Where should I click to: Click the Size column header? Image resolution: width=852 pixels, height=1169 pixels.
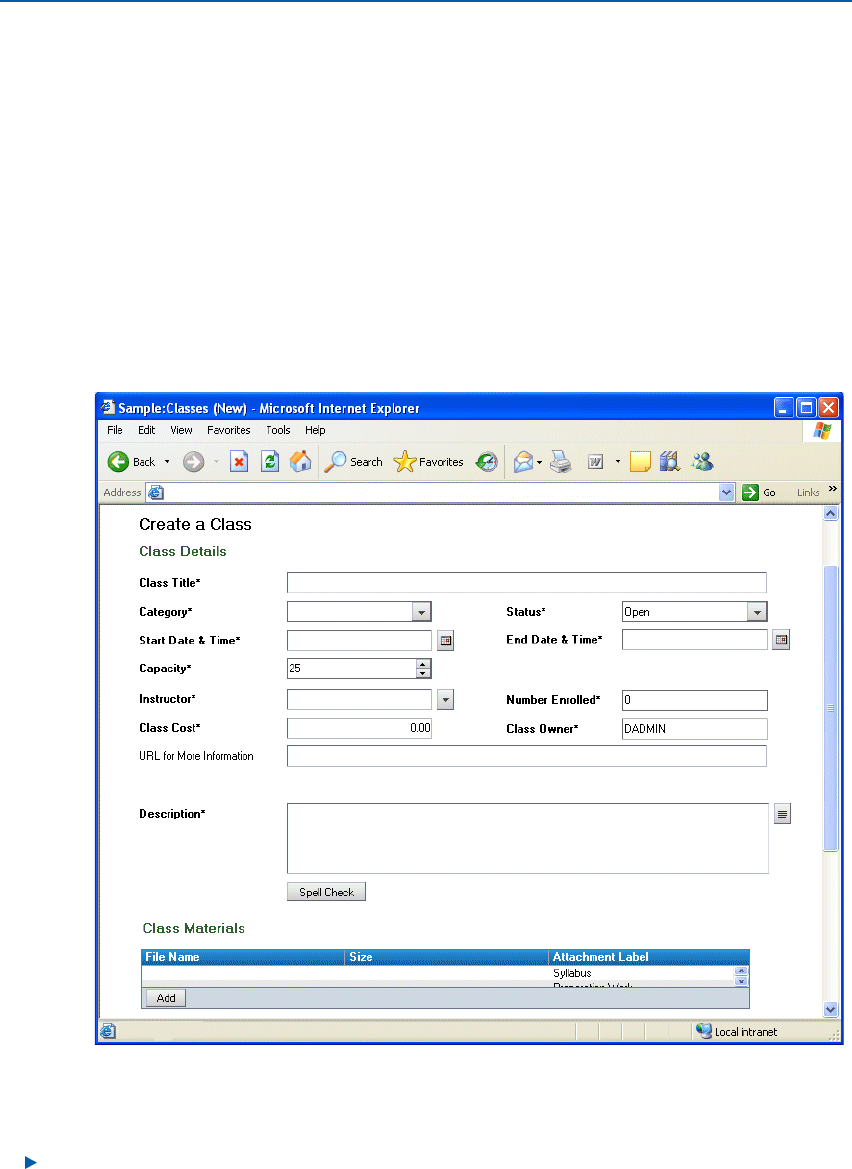(x=446, y=957)
